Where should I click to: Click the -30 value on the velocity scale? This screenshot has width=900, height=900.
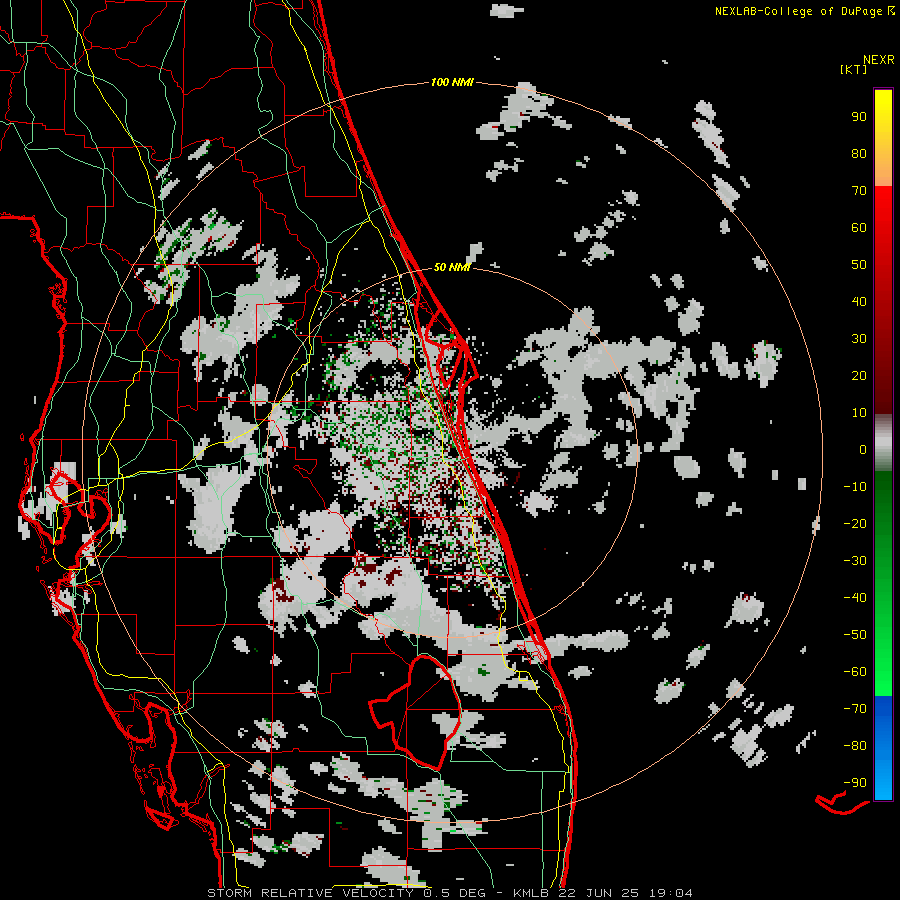(x=855, y=561)
